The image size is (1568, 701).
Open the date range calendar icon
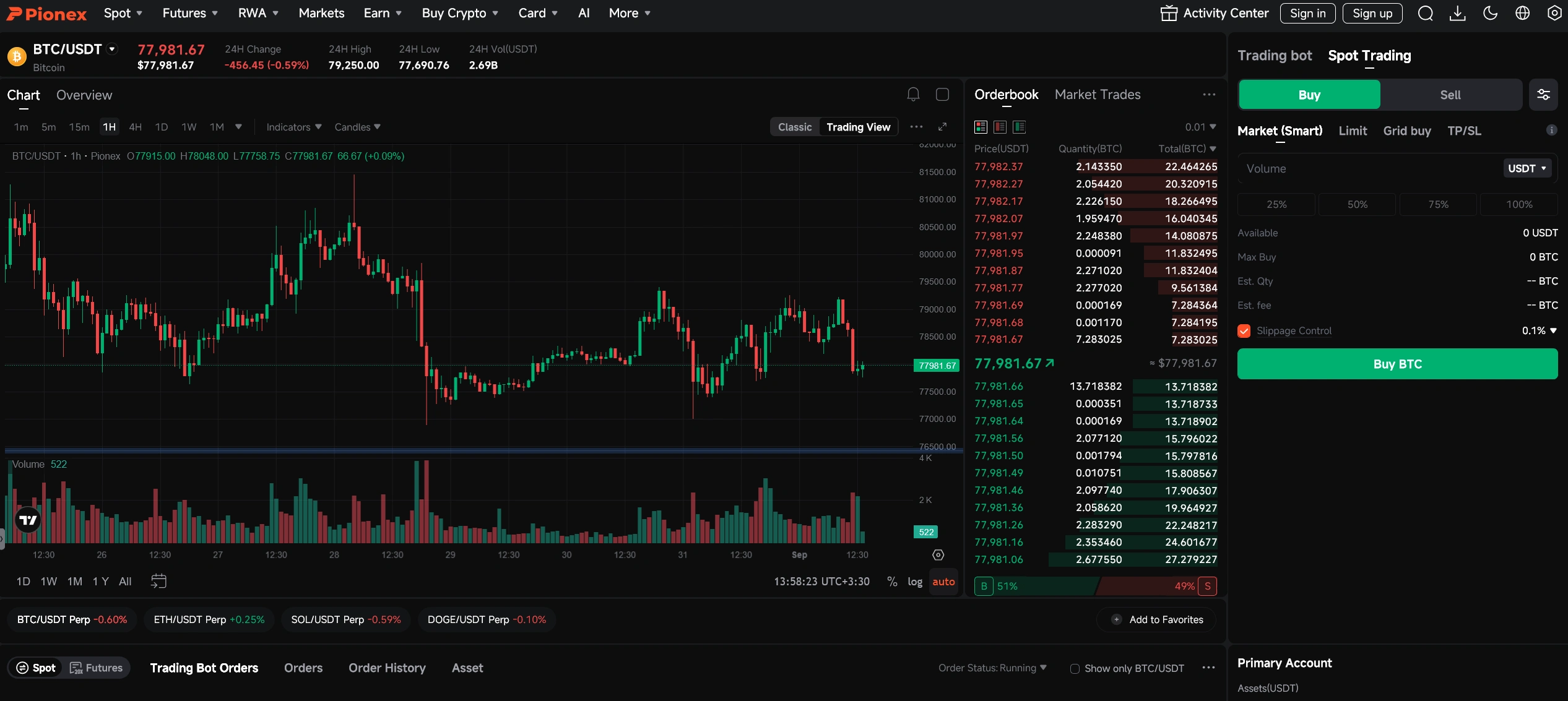tap(159, 581)
